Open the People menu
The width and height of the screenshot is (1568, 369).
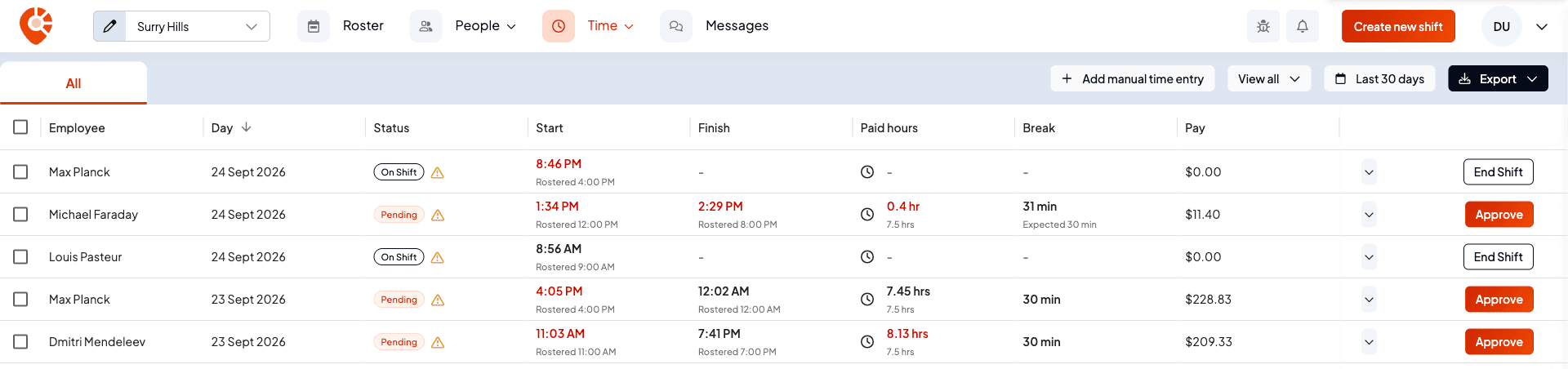coord(486,26)
